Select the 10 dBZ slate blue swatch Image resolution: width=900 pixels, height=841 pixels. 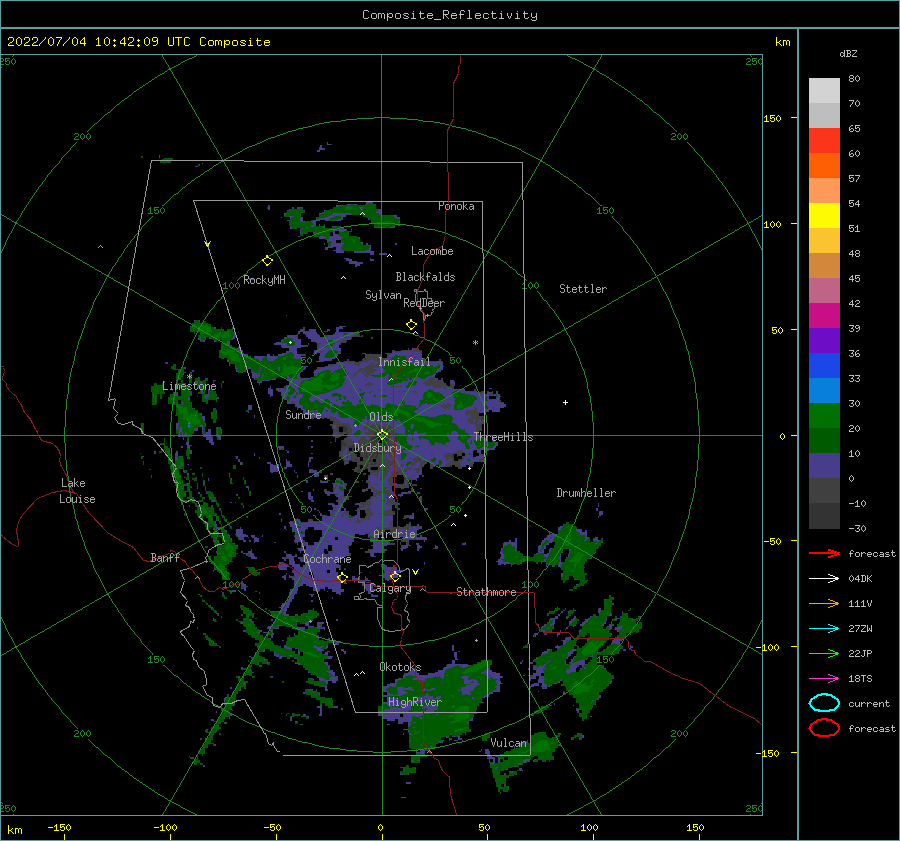[x=824, y=466]
